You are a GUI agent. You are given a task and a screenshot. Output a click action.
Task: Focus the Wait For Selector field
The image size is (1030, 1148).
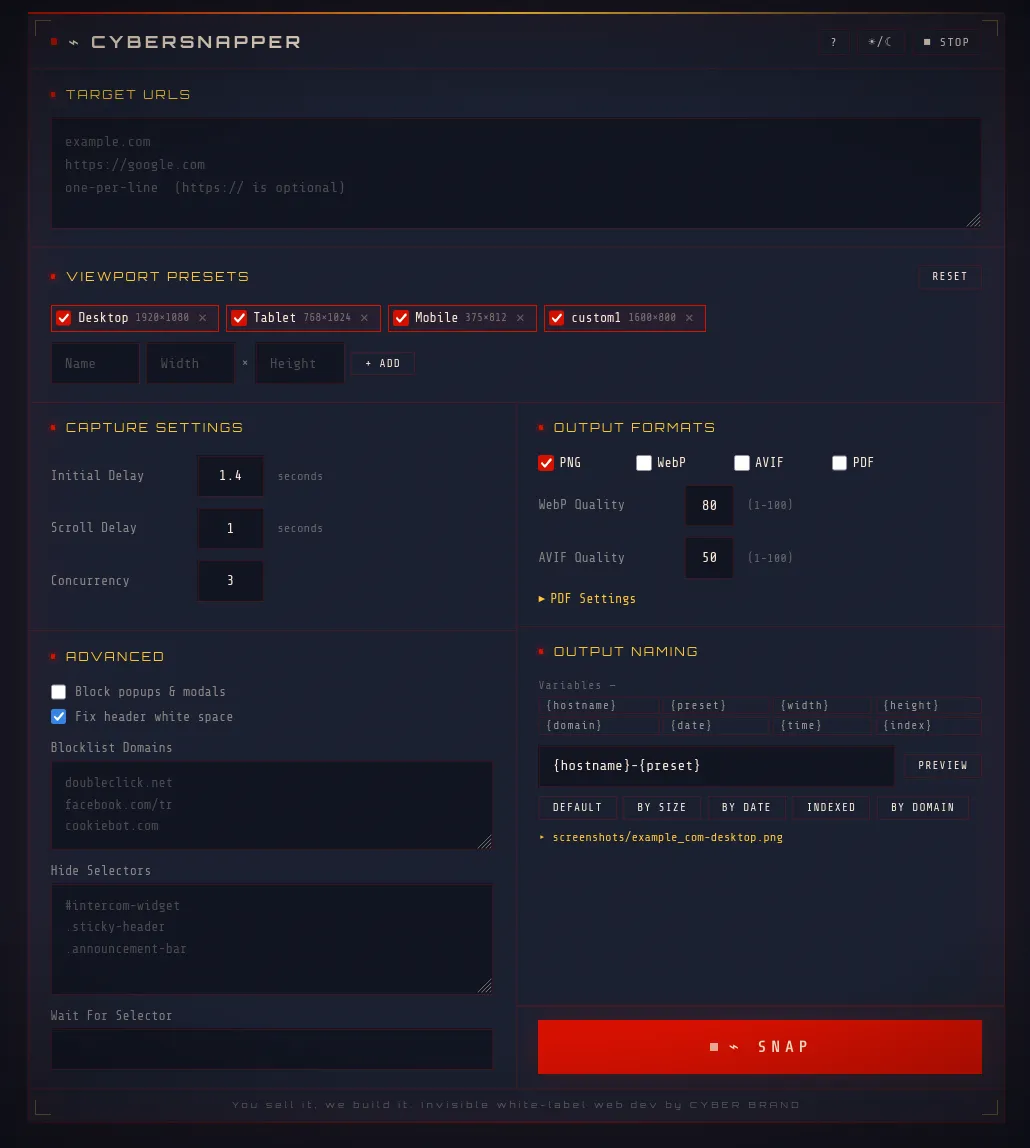click(272, 1049)
